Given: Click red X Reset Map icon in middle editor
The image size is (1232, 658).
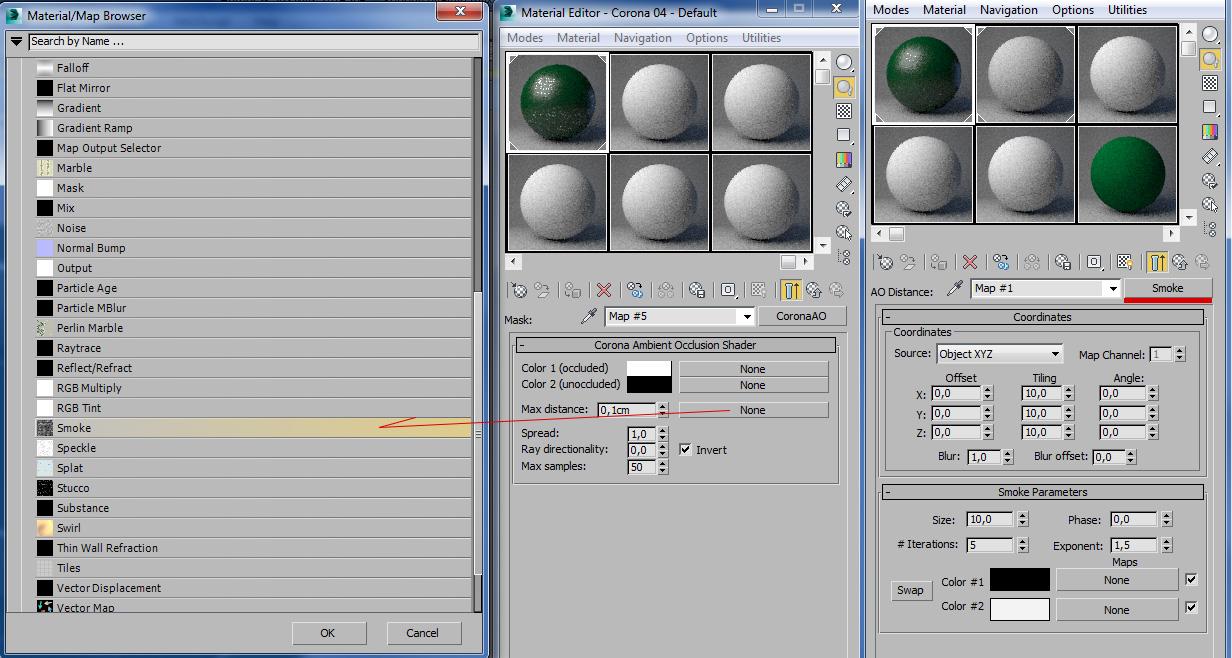Looking at the screenshot, I should (604, 290).
